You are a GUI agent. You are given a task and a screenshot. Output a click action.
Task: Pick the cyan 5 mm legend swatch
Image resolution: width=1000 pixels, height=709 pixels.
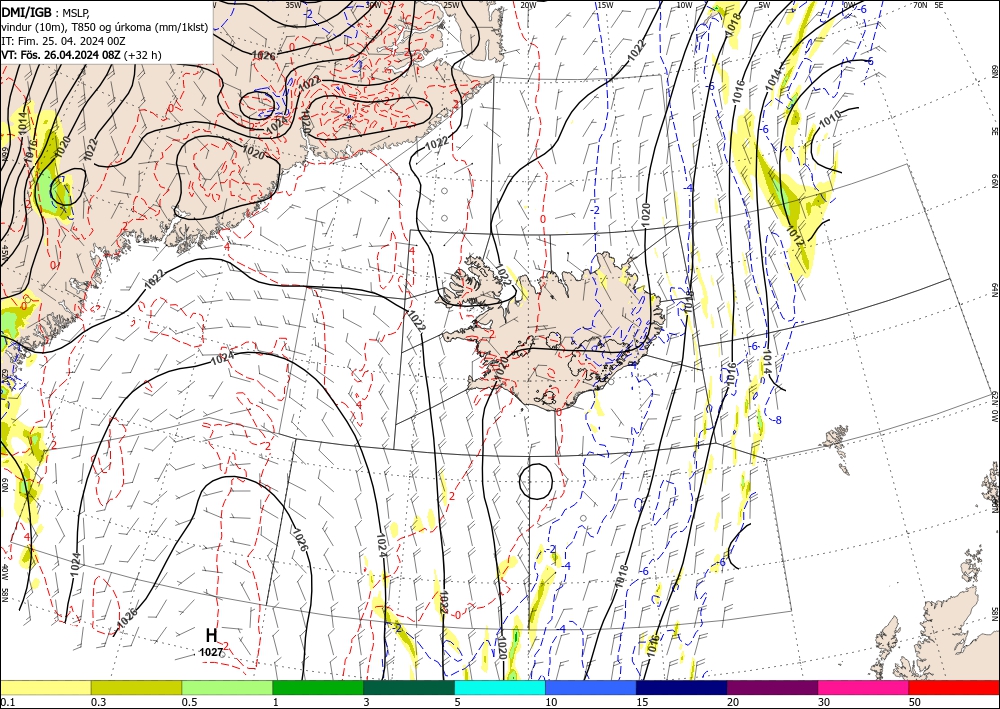pos(500,687)
